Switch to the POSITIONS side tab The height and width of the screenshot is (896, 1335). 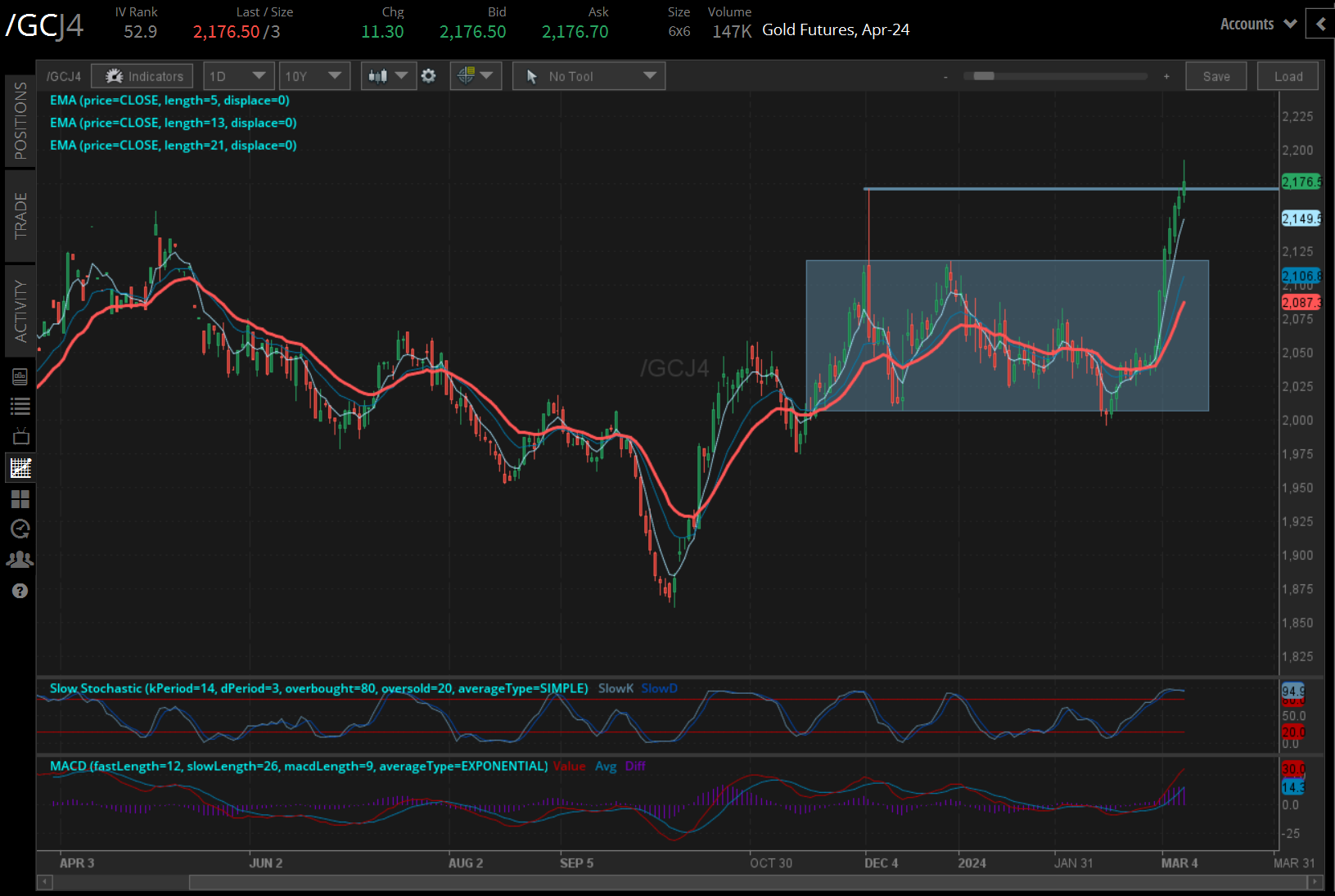coord(20,120)
